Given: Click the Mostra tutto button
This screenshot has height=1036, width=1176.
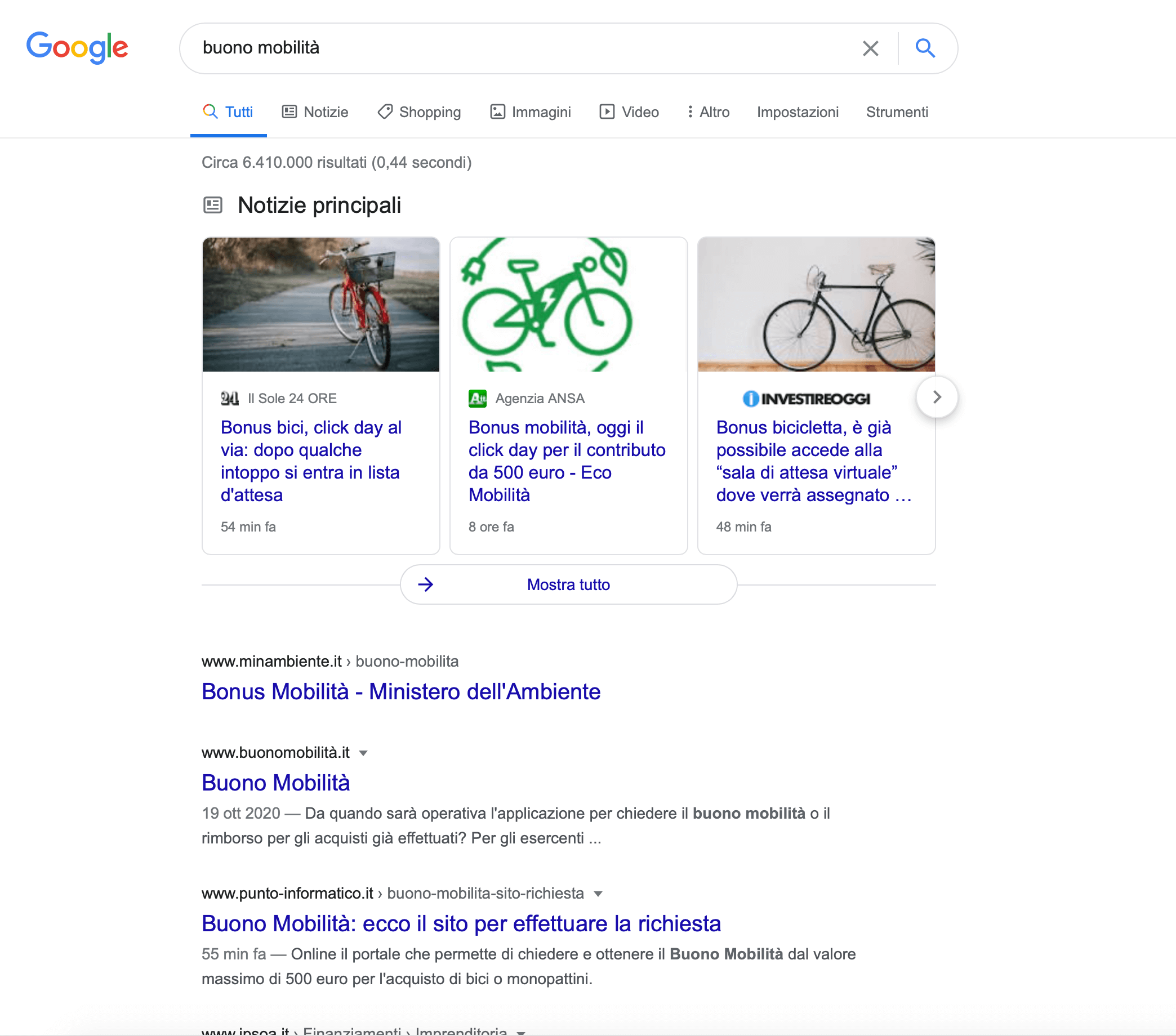Looking at the screenshot, I should click(x=568, y=584).
